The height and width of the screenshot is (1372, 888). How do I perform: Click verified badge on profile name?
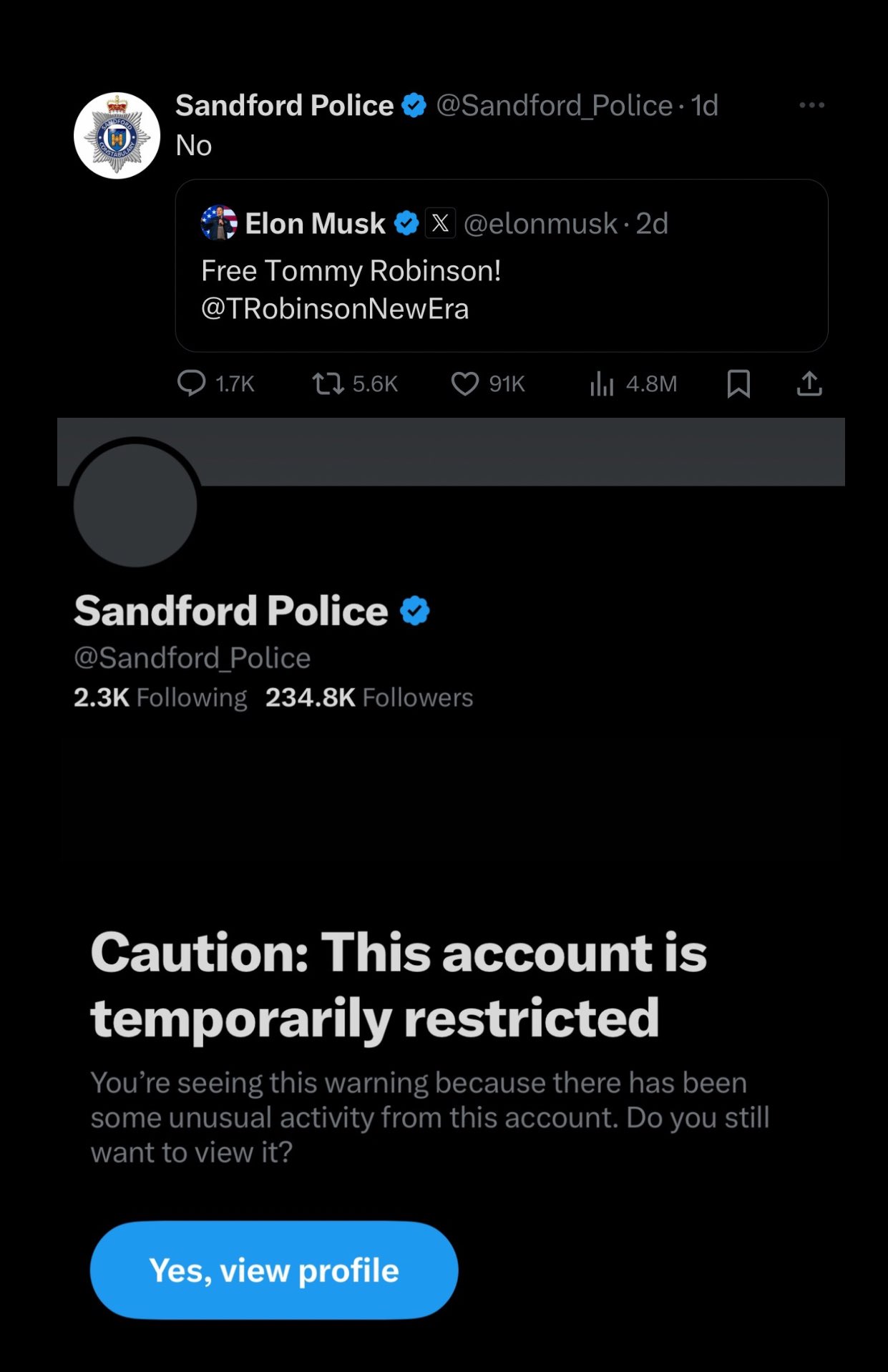point(415,611)
